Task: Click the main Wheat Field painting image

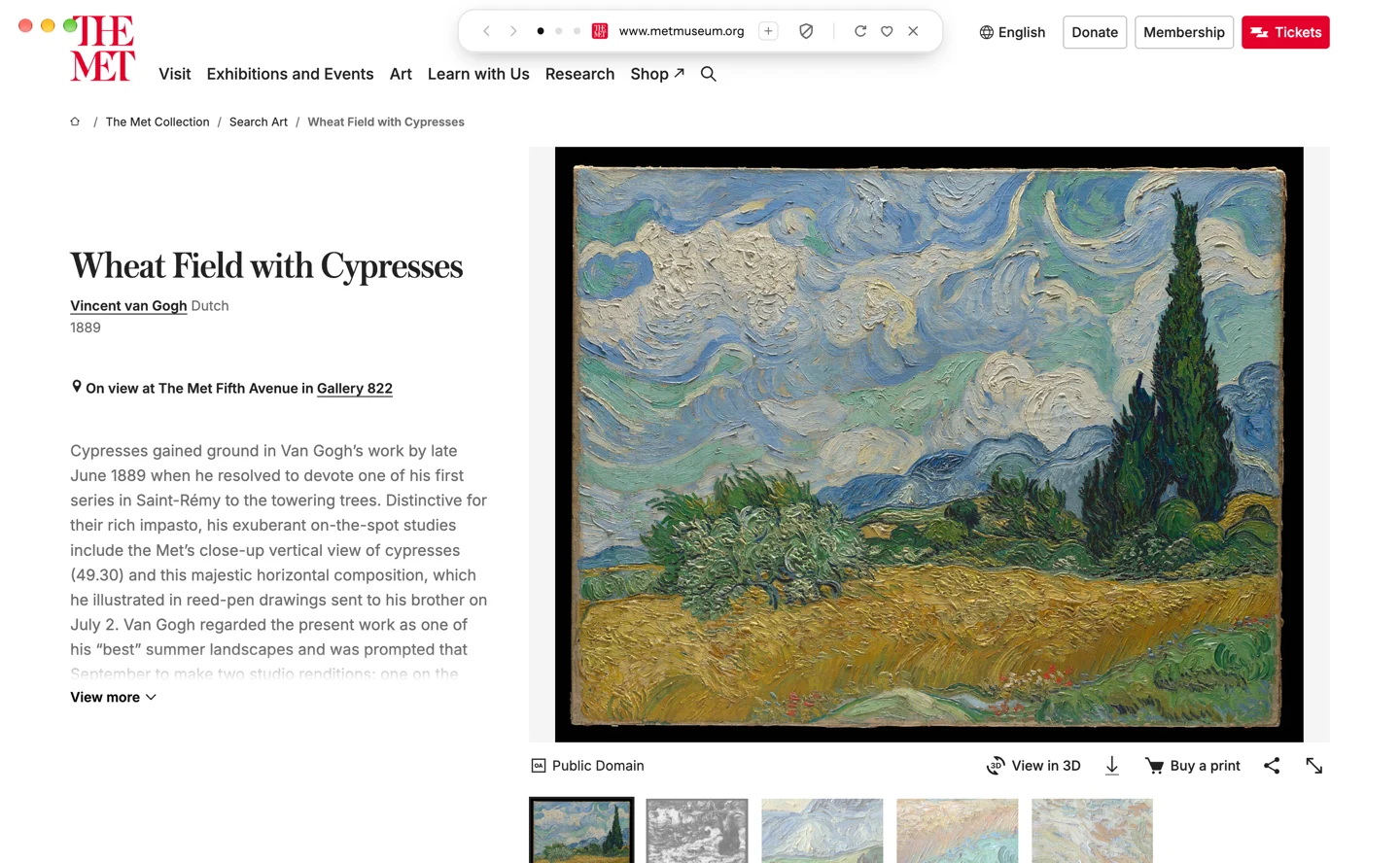Action: [928, 444]
